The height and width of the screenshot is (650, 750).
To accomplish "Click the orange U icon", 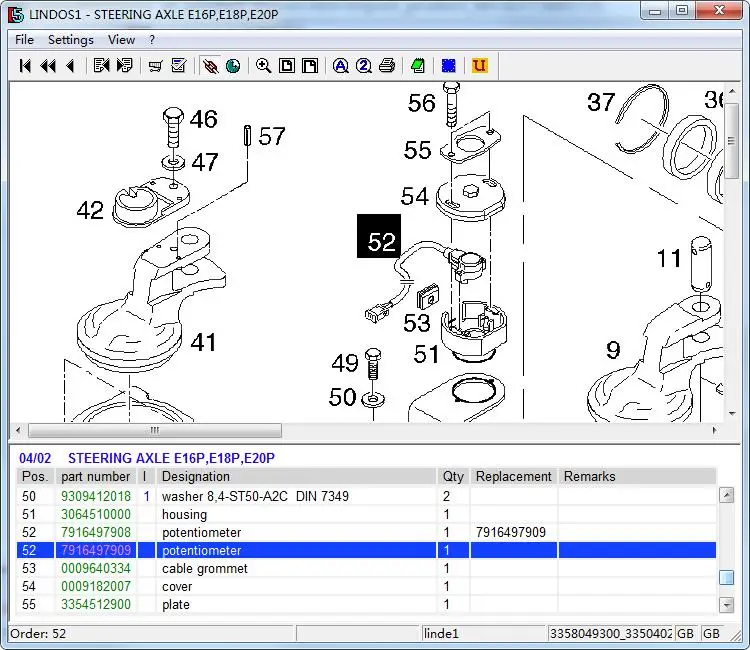I will pos(479,66).
